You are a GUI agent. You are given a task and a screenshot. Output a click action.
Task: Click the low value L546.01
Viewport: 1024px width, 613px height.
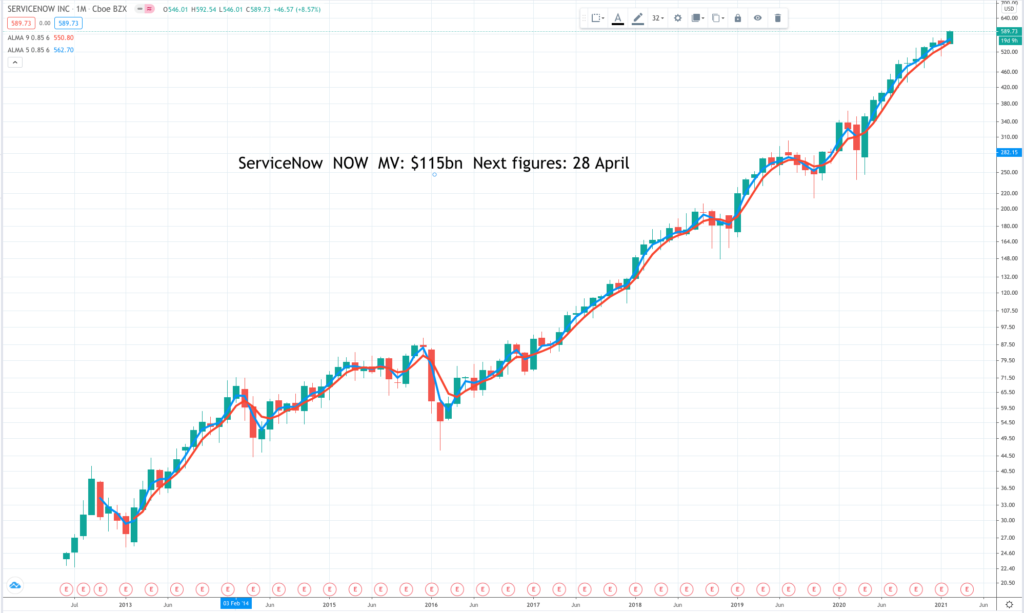(231, 9)
